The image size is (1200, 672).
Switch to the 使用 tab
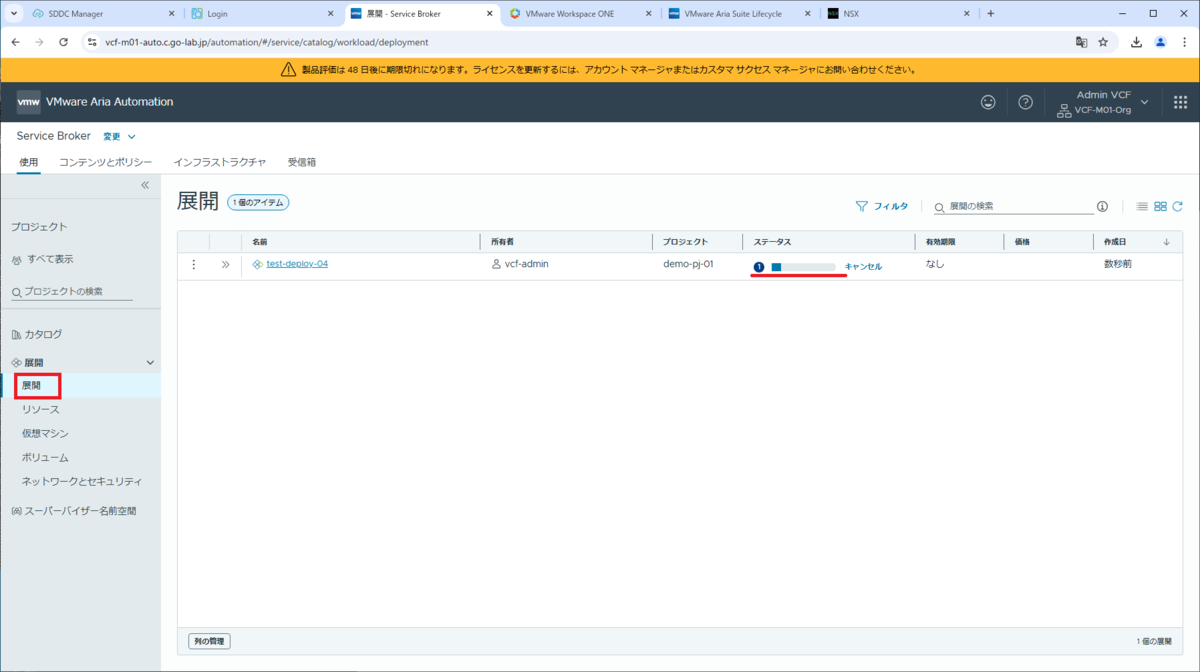(28, 162)
